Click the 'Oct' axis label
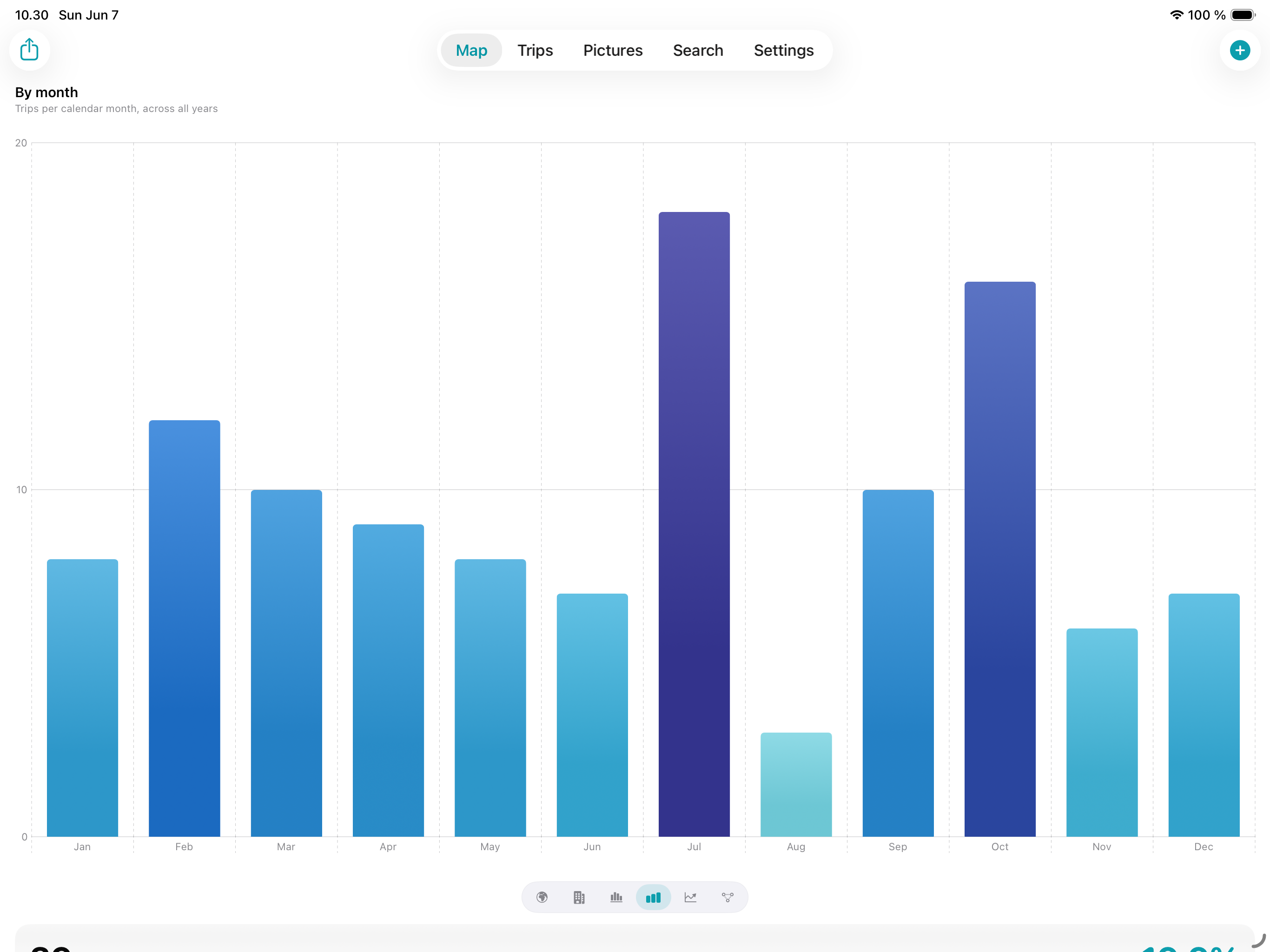The width and height of the screenshot is (1270, 952). pyautogui.click(x=999, y=846)
